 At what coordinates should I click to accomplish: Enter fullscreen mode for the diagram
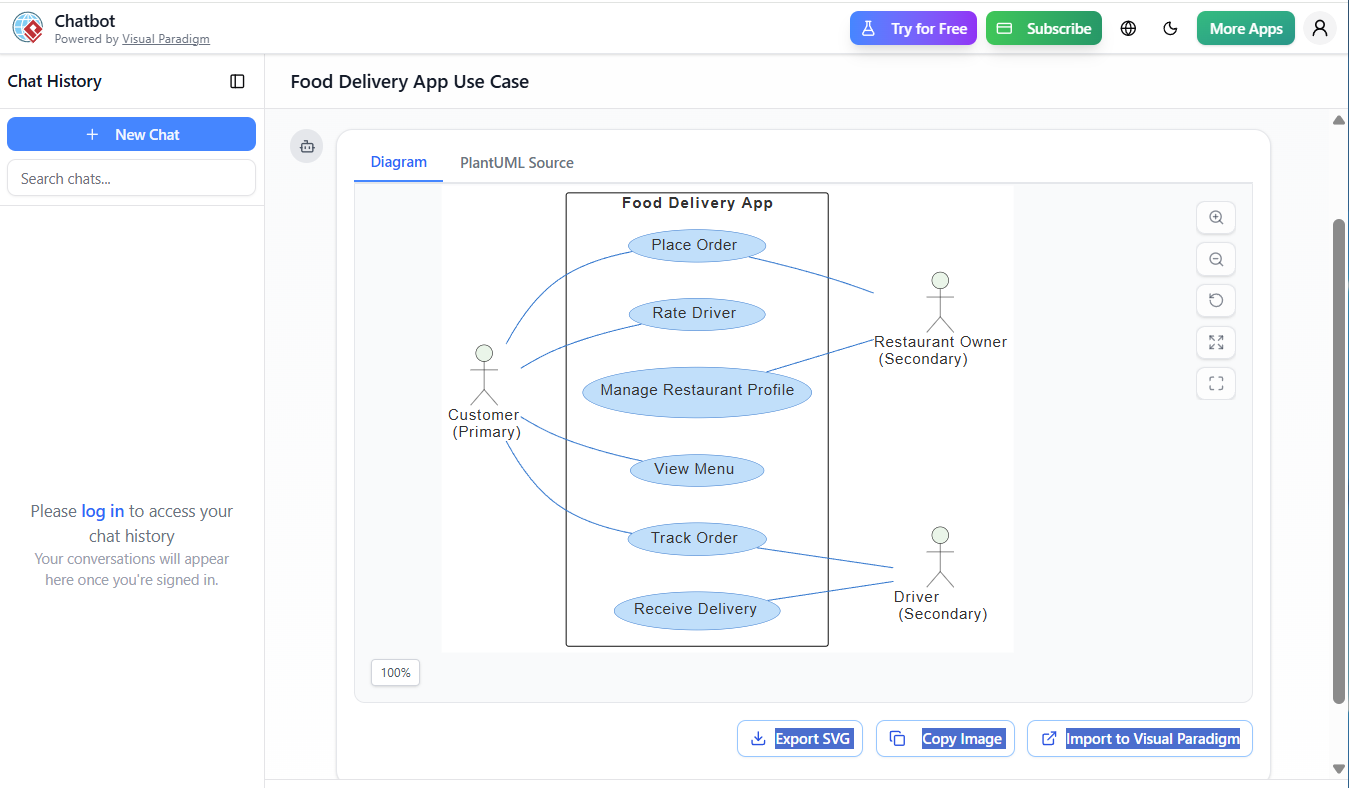(x=1215, y=383)
